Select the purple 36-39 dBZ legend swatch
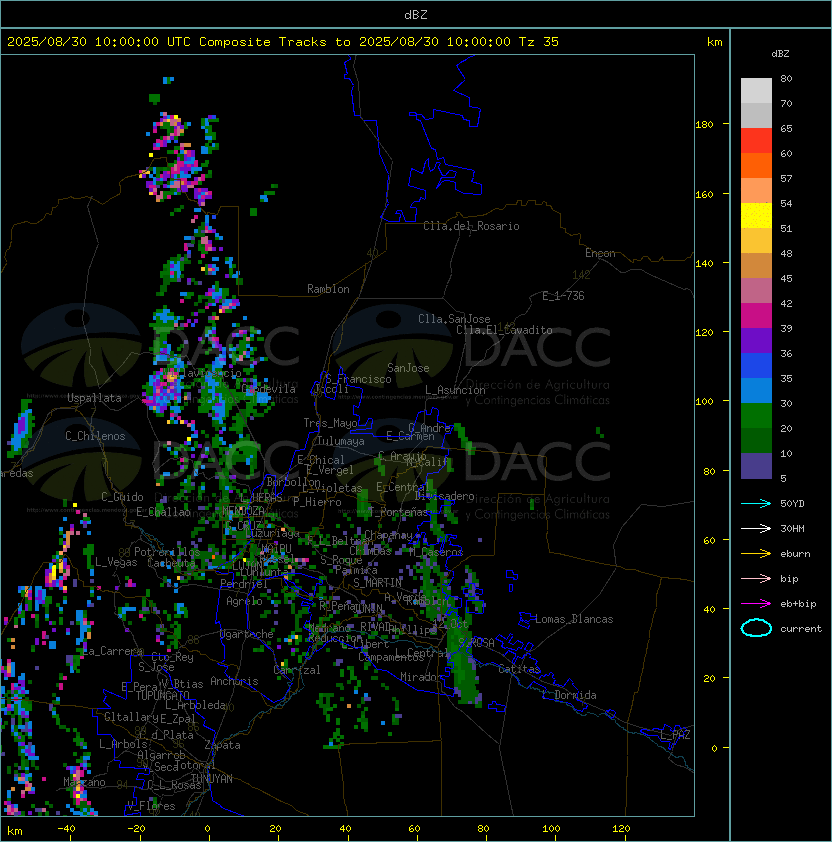 click(756, 340)
